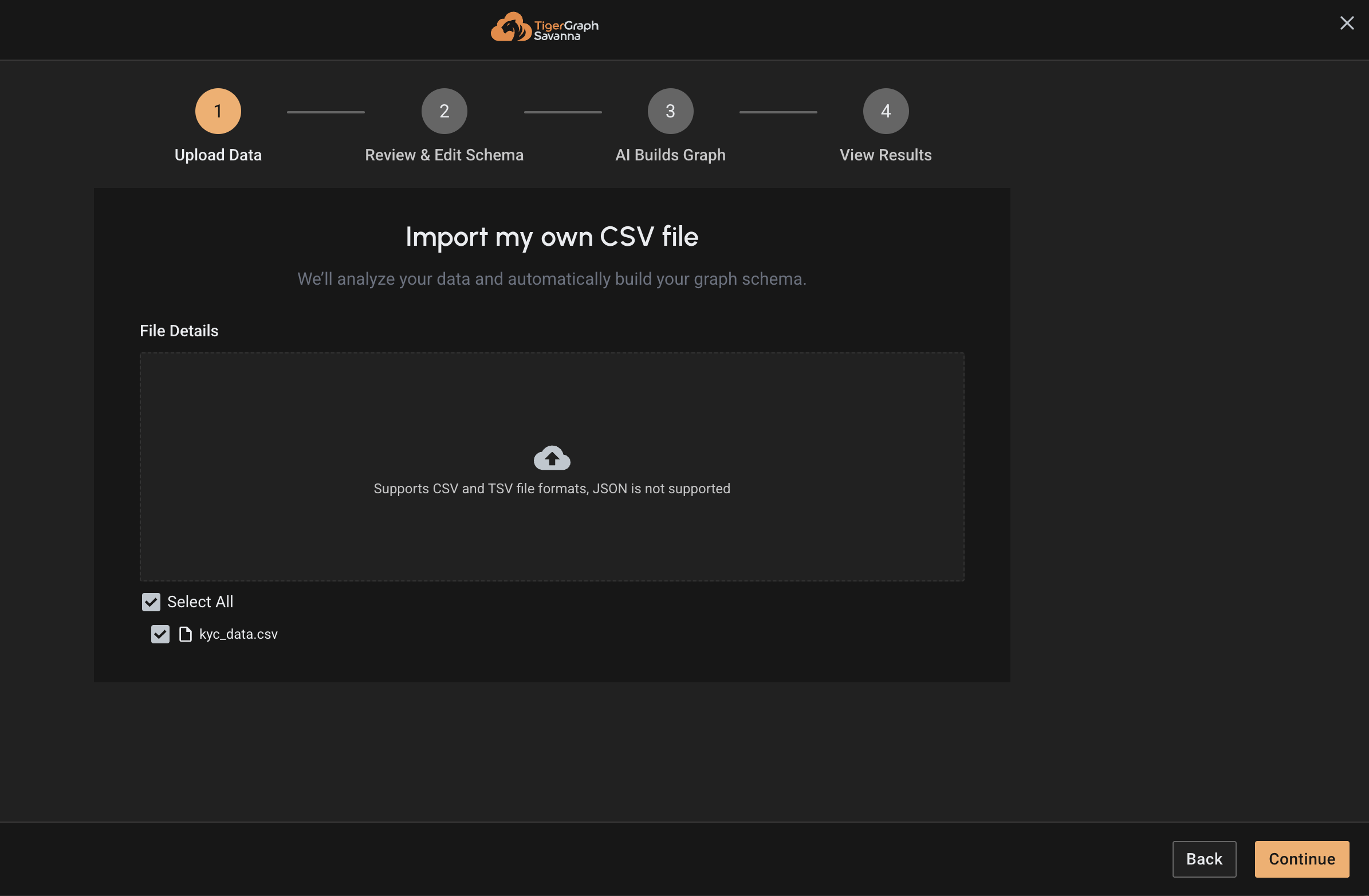Close the import dialog with the X
The image size is (1369, 896).
click(1347, 23)
